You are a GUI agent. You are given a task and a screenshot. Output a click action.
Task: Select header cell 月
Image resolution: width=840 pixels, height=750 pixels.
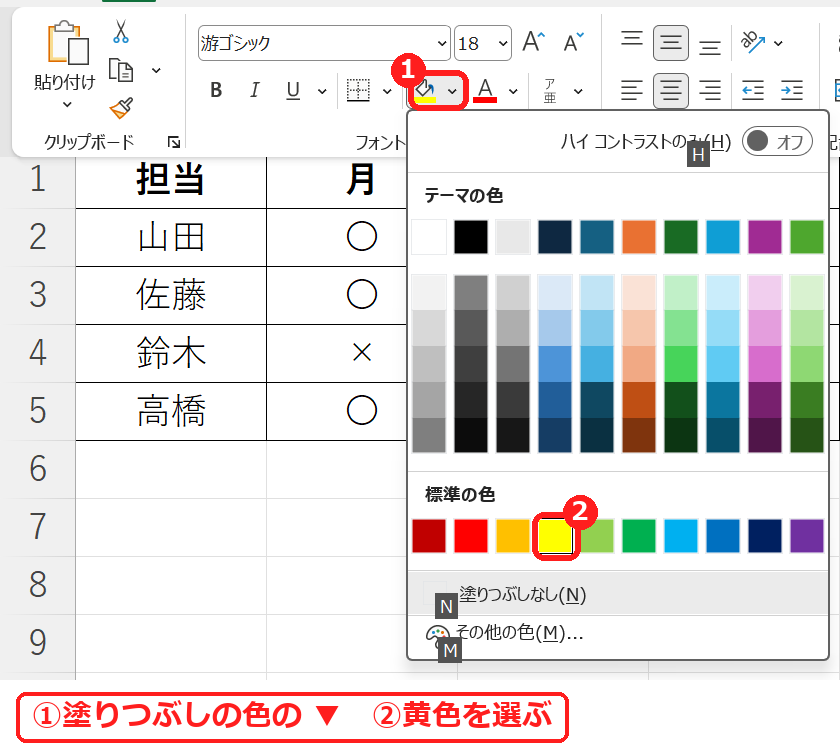coord(336,180)
